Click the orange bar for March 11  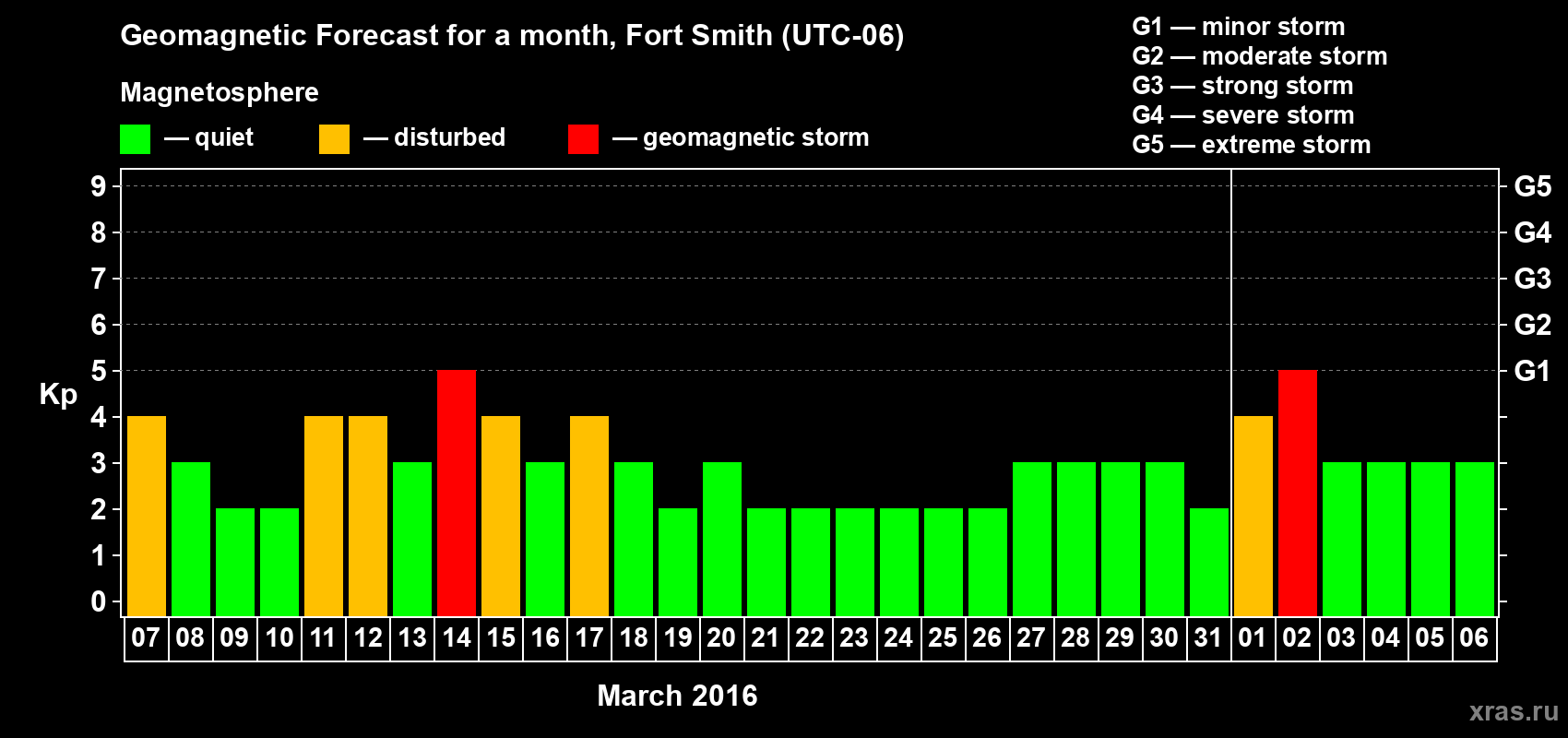[324, 516]
